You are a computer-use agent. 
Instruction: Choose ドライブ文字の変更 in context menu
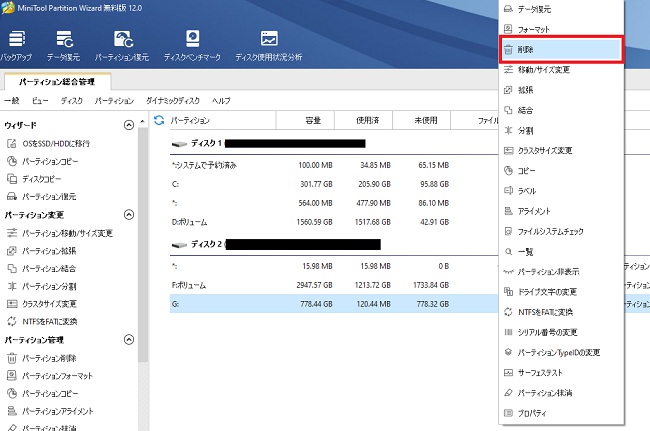click(562, 292)
